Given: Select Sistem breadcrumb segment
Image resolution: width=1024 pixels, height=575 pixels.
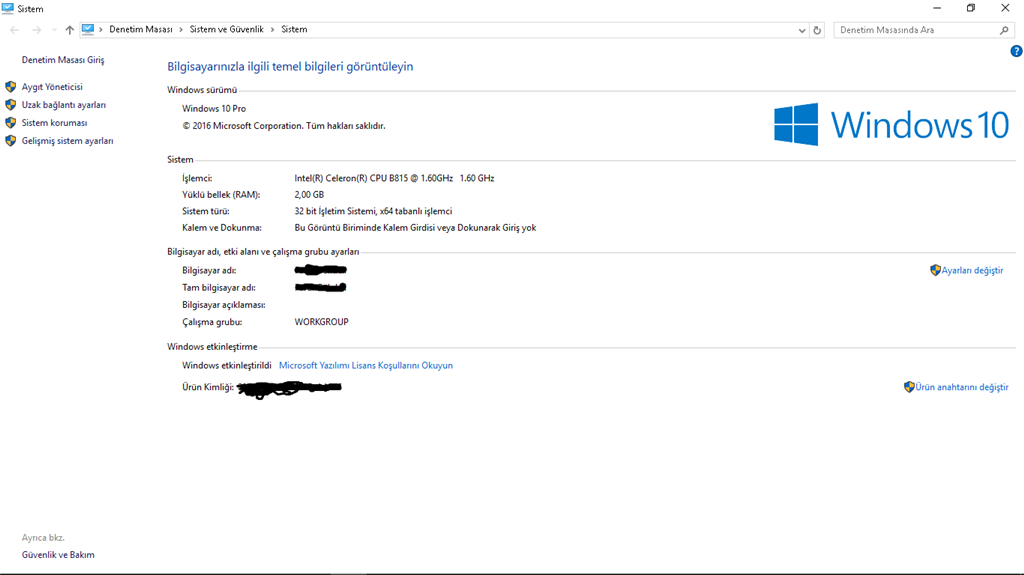Looking at the screenshot, I should pos(294,29).
